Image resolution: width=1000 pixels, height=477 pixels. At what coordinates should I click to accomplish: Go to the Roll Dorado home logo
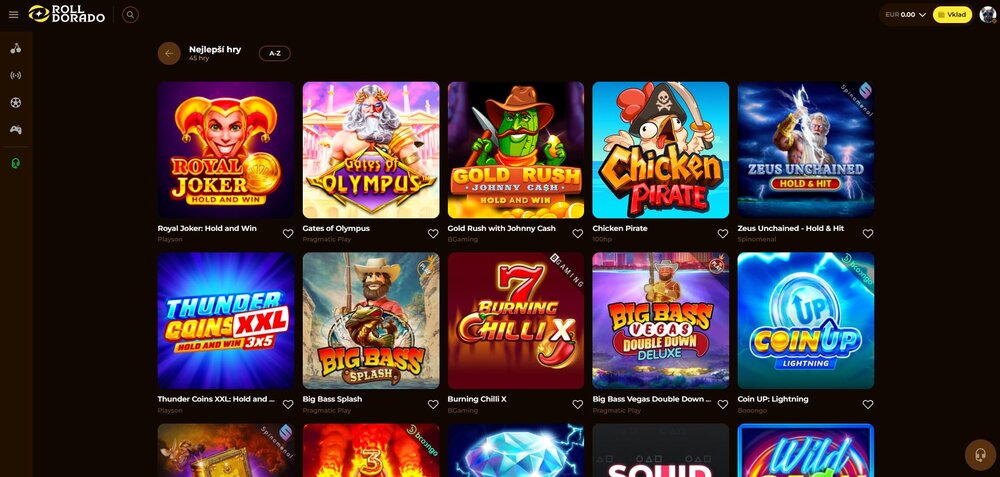coord(66,14)
